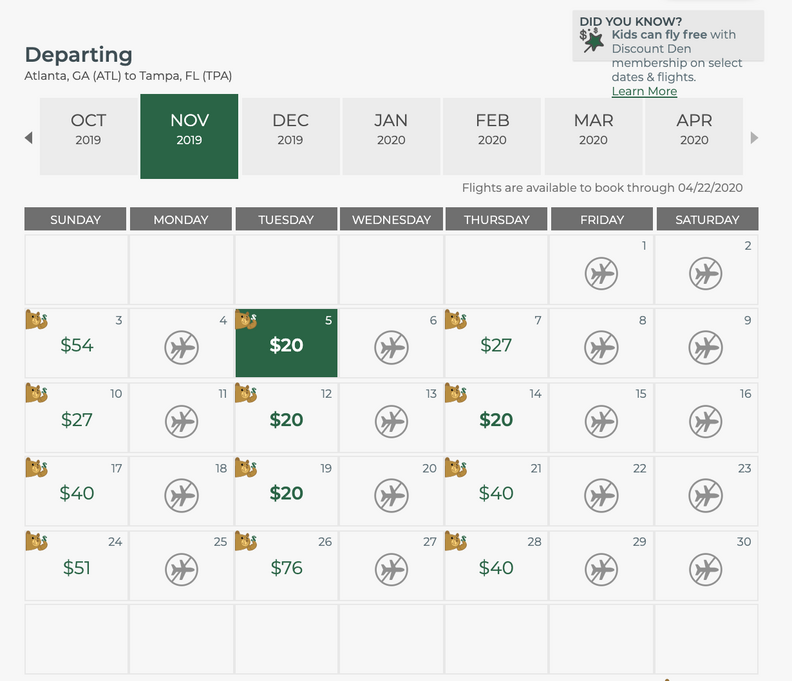Screen dimensions: 792x681
Task: Go to previous months with left arrow
Action: tap(29, 138)
